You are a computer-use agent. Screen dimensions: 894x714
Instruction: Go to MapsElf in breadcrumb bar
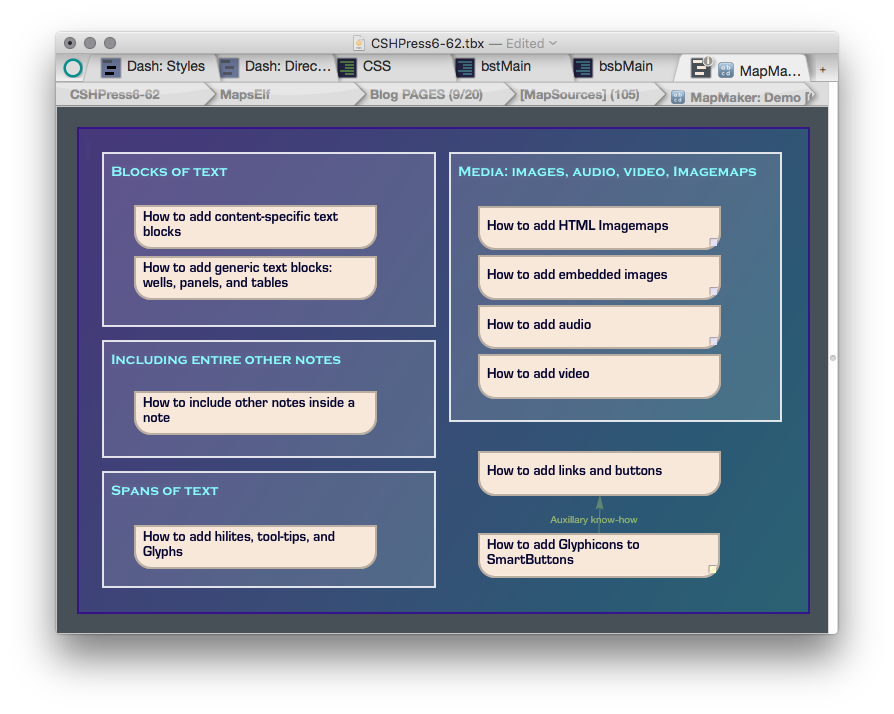[x=245, y=95]
